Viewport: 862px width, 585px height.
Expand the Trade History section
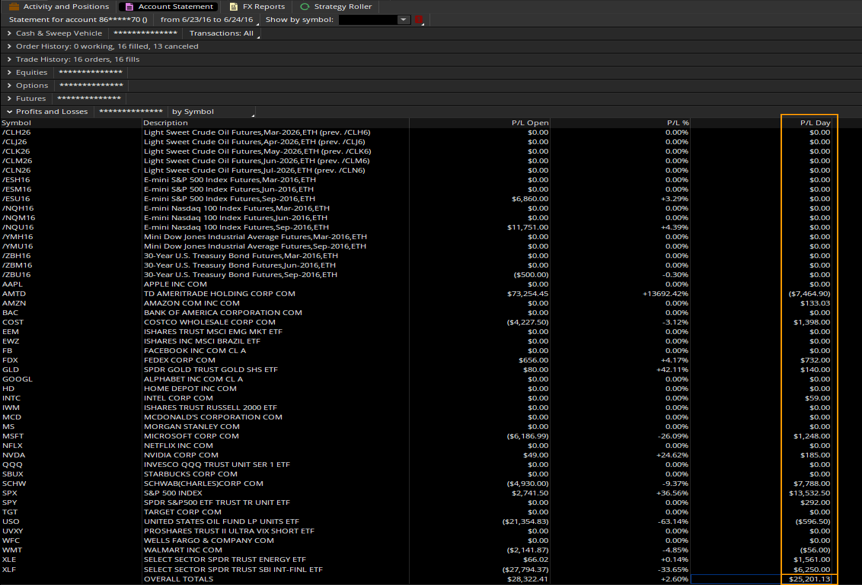[x=9, y=59]
